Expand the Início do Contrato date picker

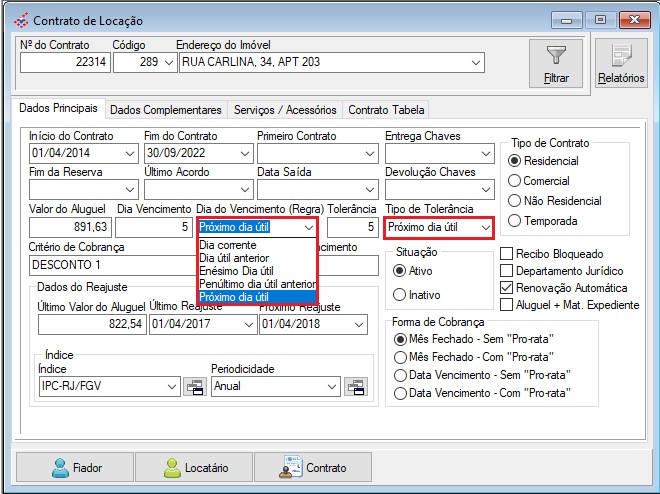click(x=130, y=154)
